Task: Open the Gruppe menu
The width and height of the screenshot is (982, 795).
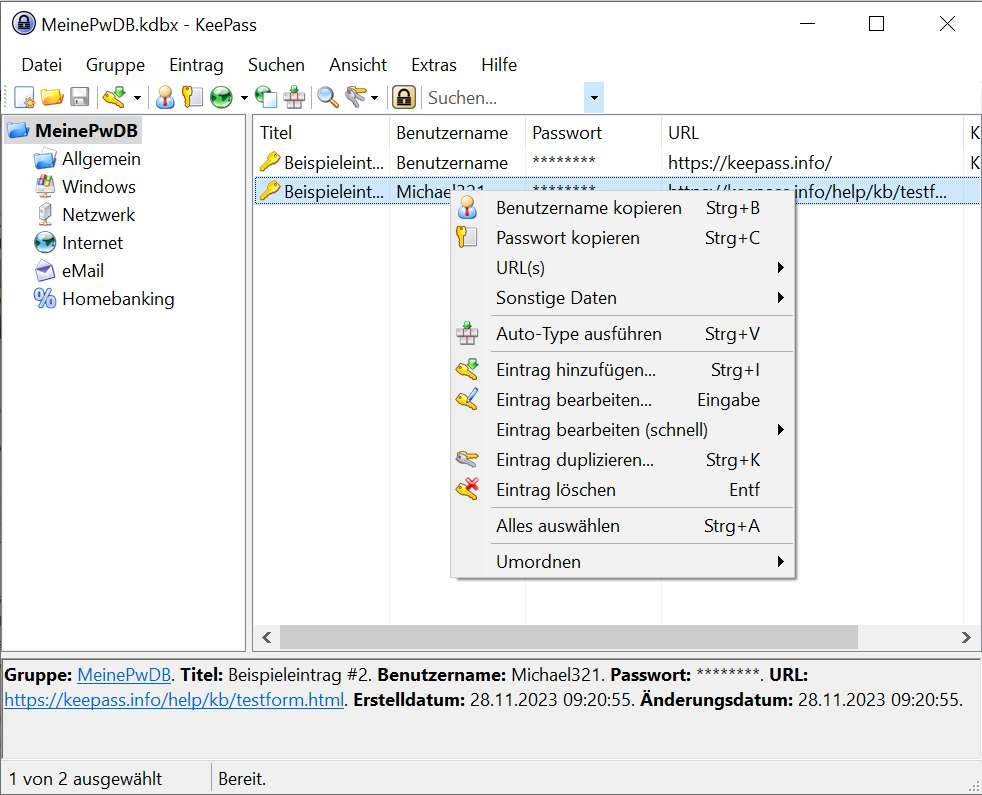Action: pos(115,65)
